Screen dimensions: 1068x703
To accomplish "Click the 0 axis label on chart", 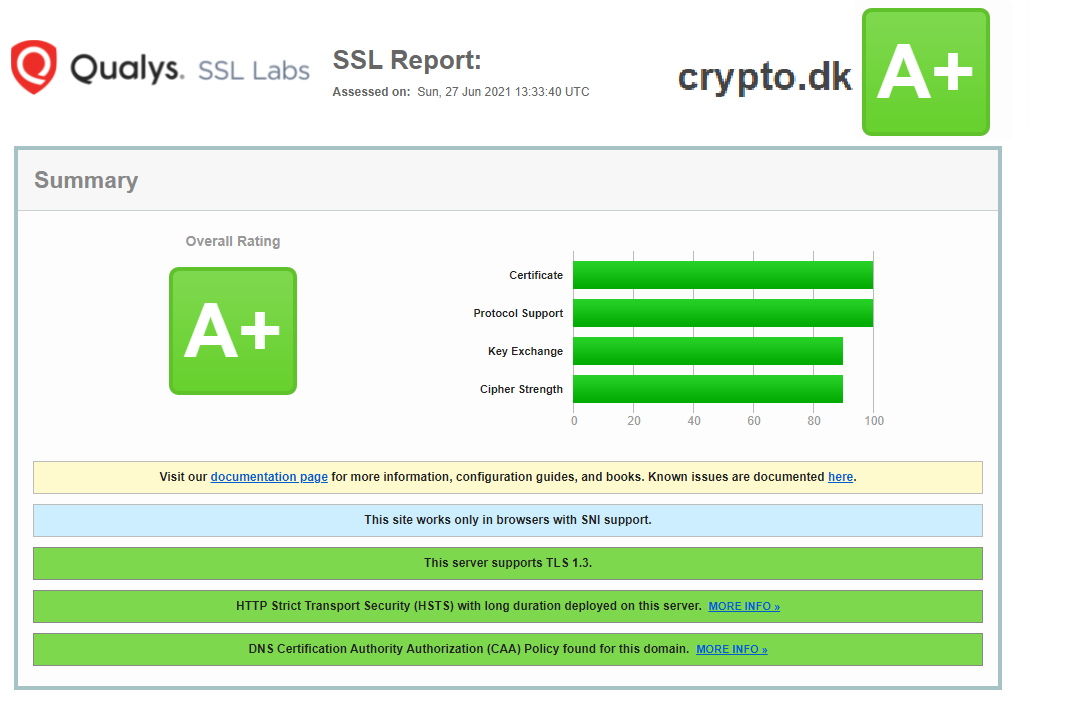I will [574, 421].
